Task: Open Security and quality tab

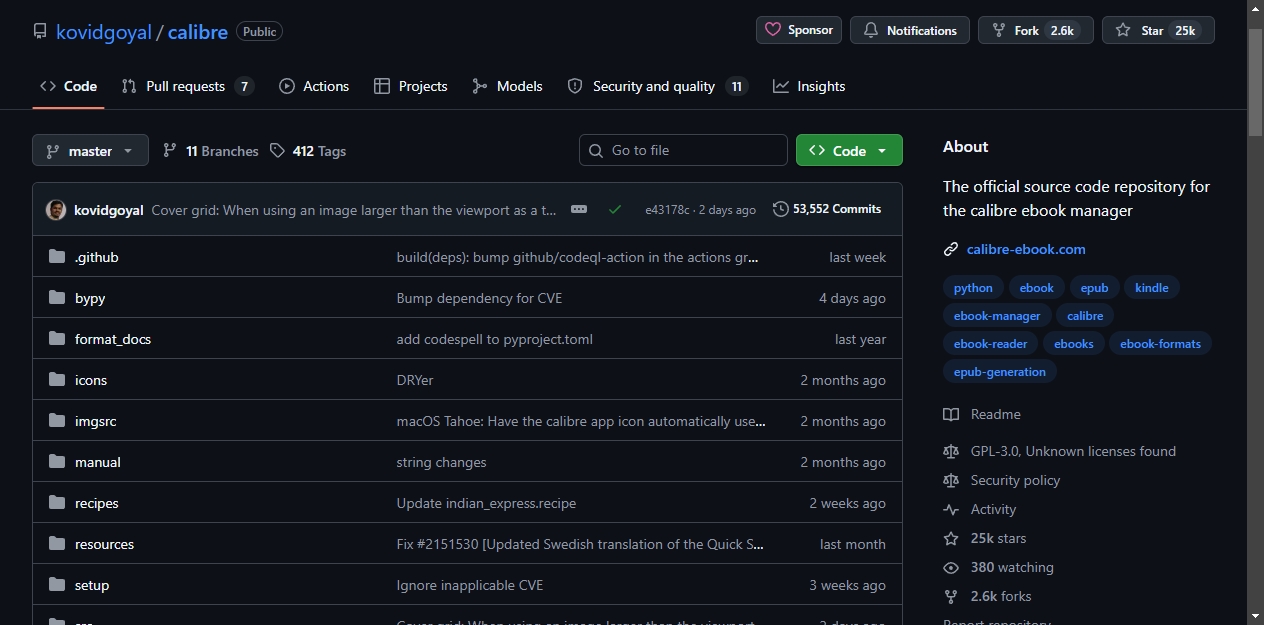Action: pyautogui.click(x=657, y=86)
